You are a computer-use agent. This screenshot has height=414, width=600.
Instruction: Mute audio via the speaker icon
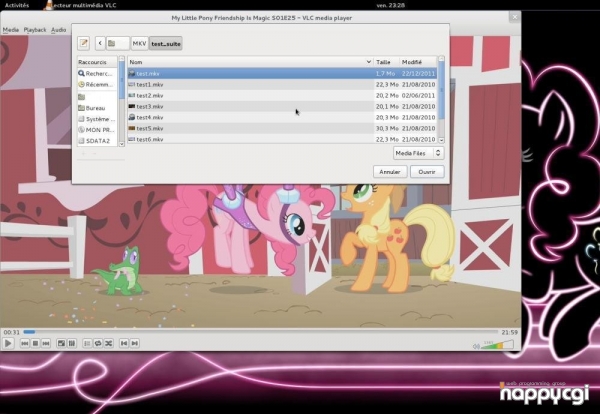476,346
